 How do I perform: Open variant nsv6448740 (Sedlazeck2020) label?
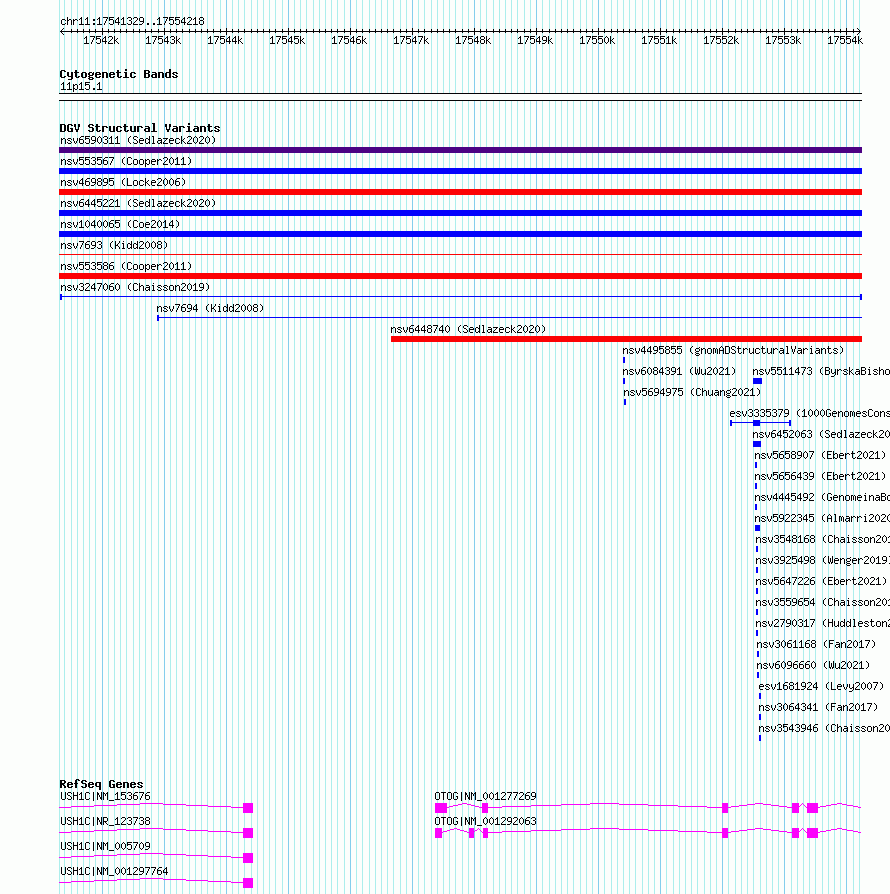468,330
